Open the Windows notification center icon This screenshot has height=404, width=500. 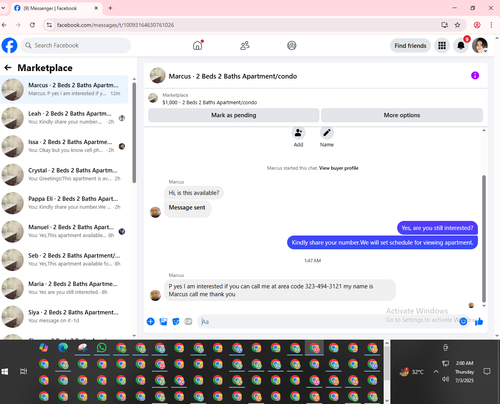(487, 371)
